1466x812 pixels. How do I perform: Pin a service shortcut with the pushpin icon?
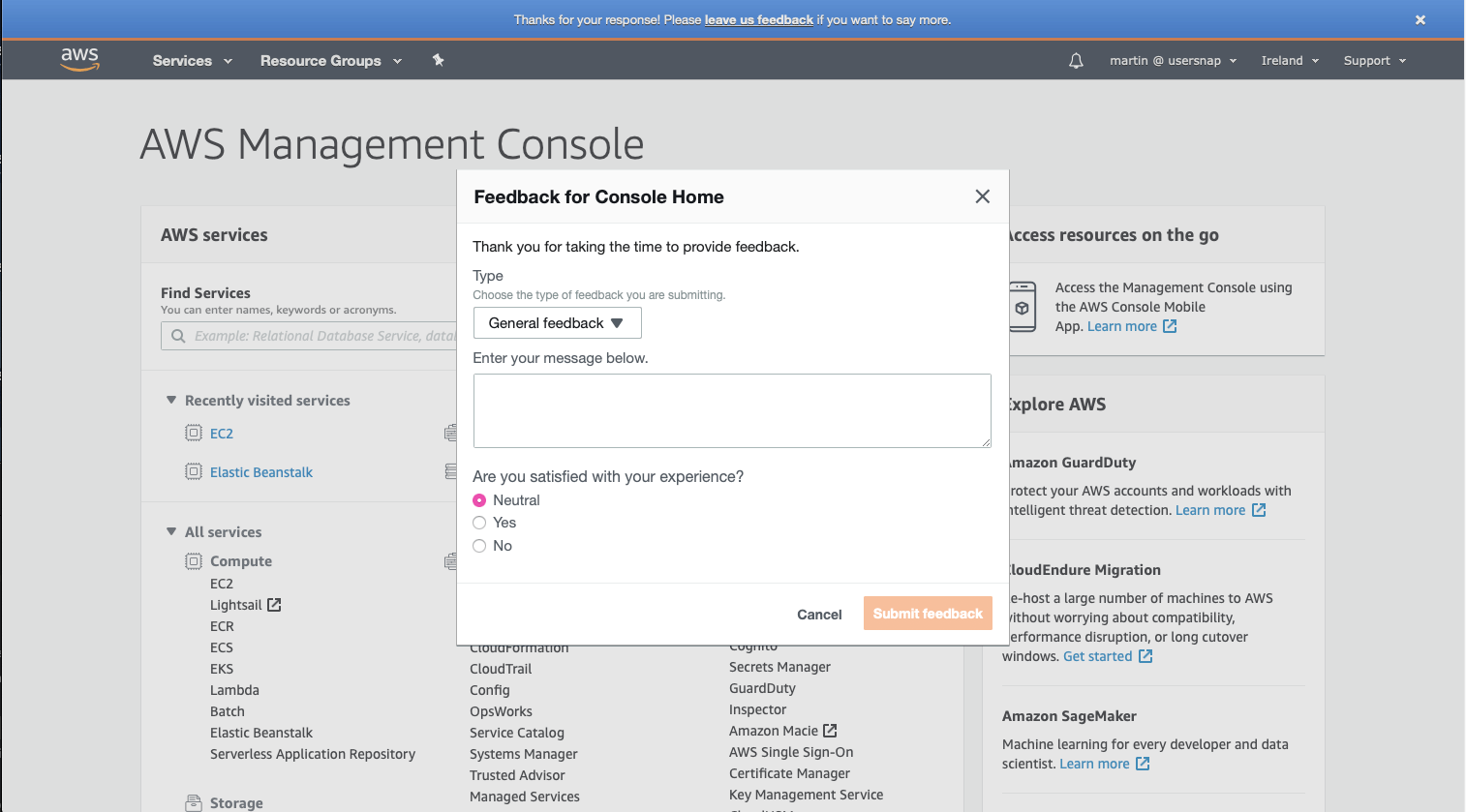(438, 60)
